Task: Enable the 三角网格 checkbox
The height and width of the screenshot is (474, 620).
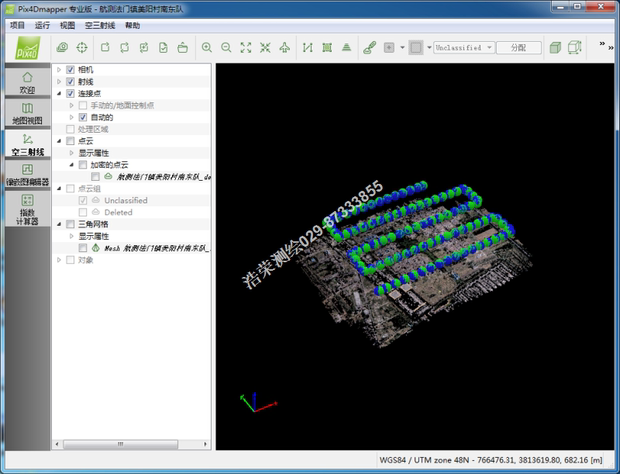Action: [70, 224]
